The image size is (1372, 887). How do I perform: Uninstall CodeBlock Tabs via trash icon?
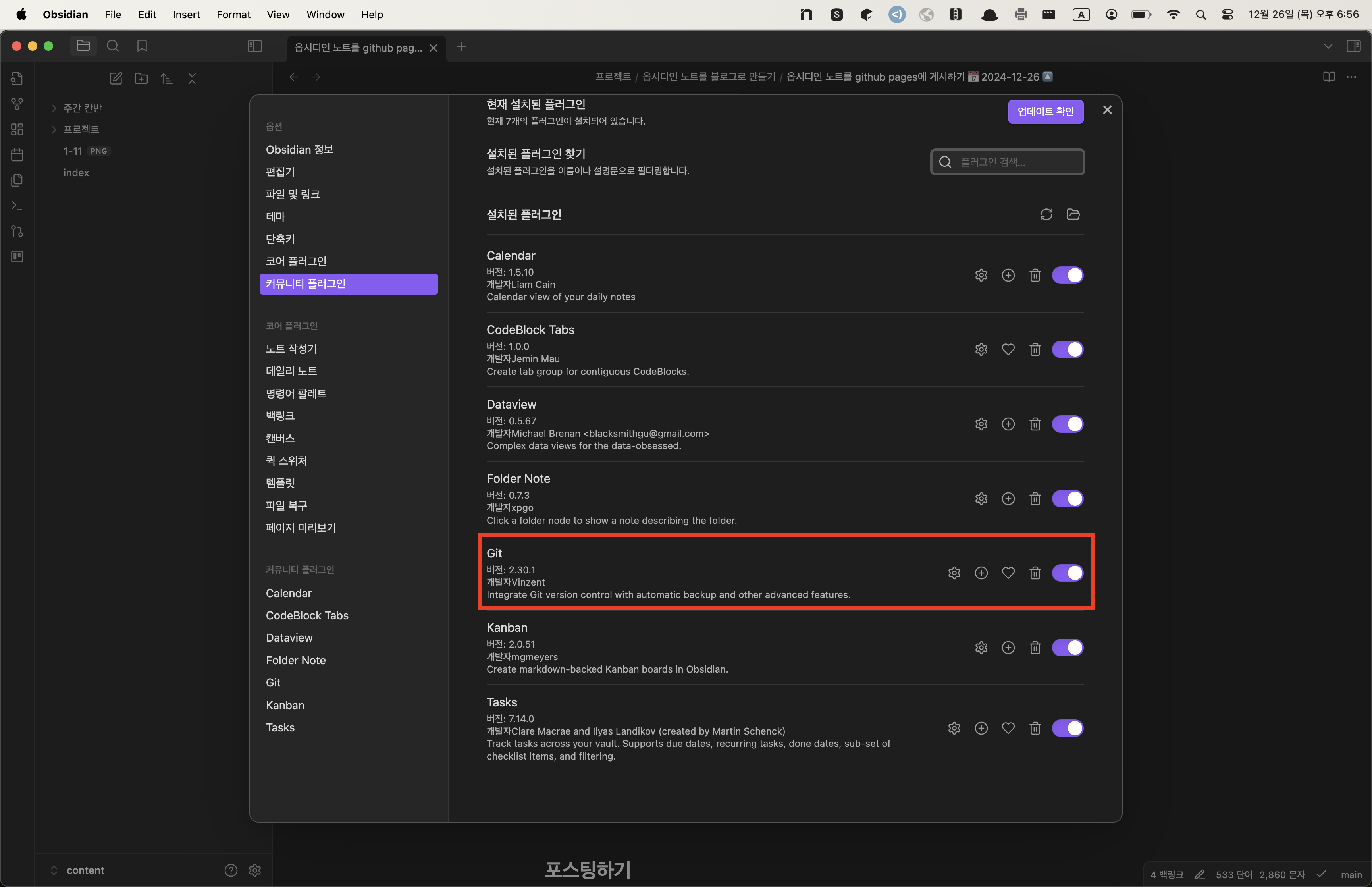(x=1035, y=350)
